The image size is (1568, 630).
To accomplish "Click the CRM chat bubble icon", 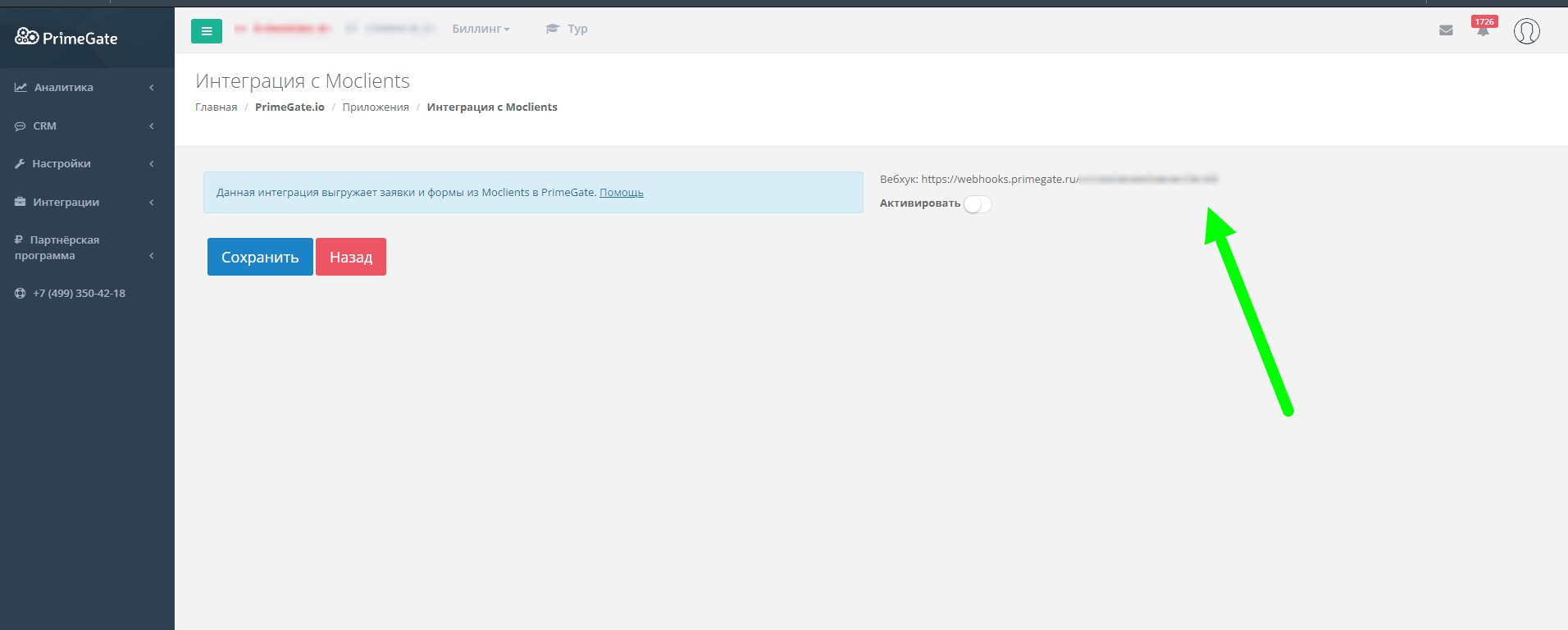I will tap(20, 126).
